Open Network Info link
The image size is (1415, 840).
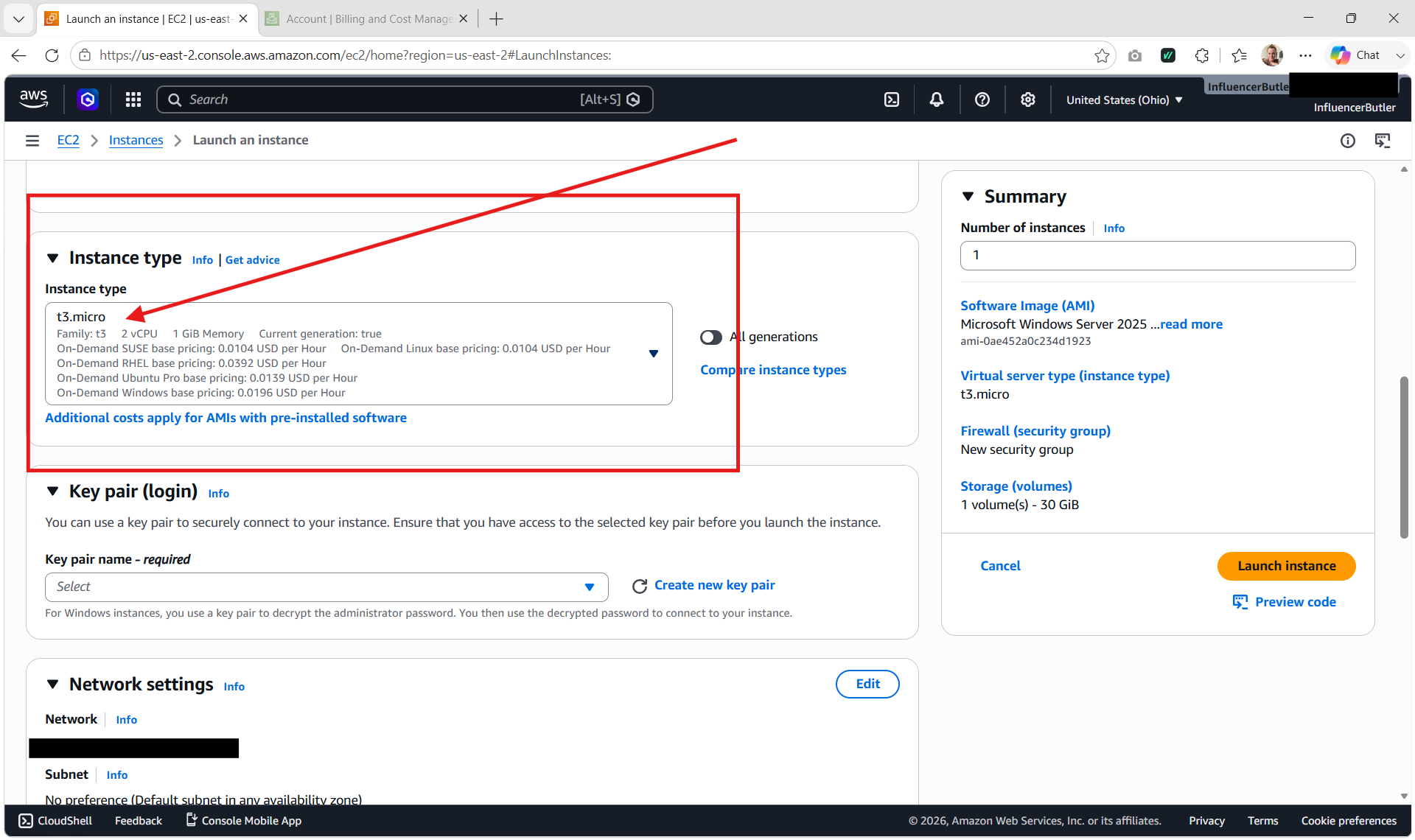[126, 720]
